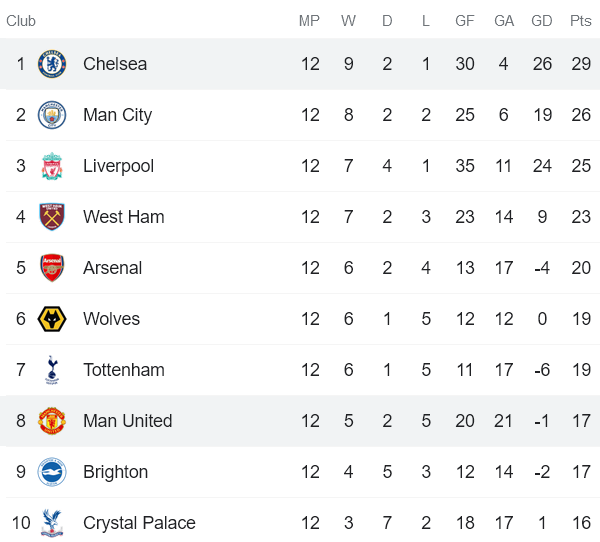Click the MP column header
Image resolution: width=600 pixels, height=542 pixels.
(309, 21)
